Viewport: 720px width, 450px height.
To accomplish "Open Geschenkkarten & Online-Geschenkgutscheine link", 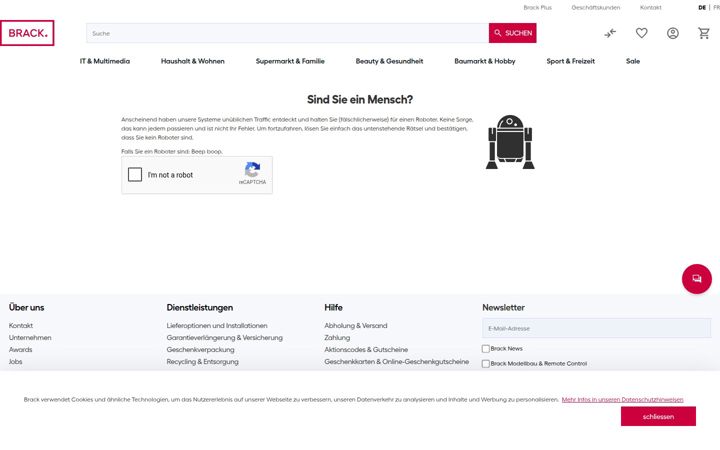I will (x=397, y=361).
